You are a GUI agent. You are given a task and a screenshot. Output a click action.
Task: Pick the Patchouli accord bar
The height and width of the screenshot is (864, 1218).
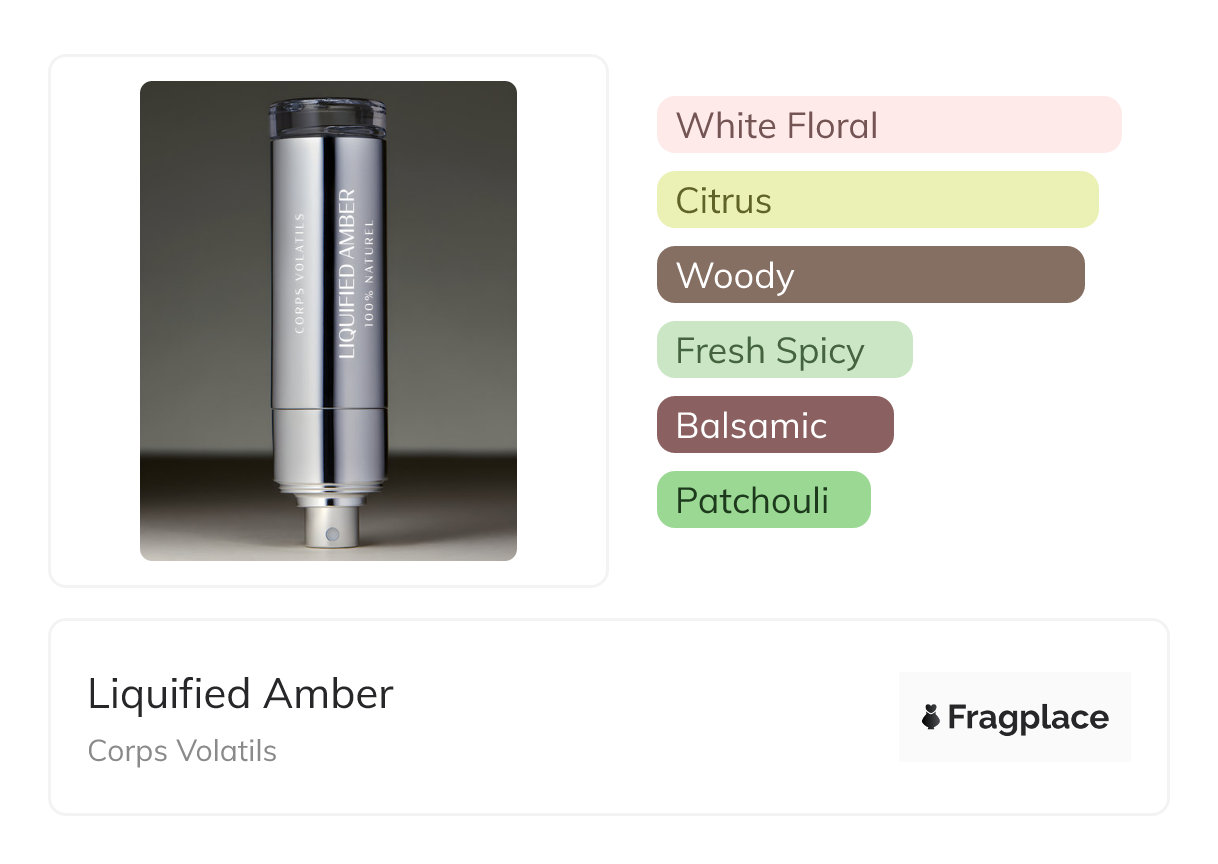point(763,500)
